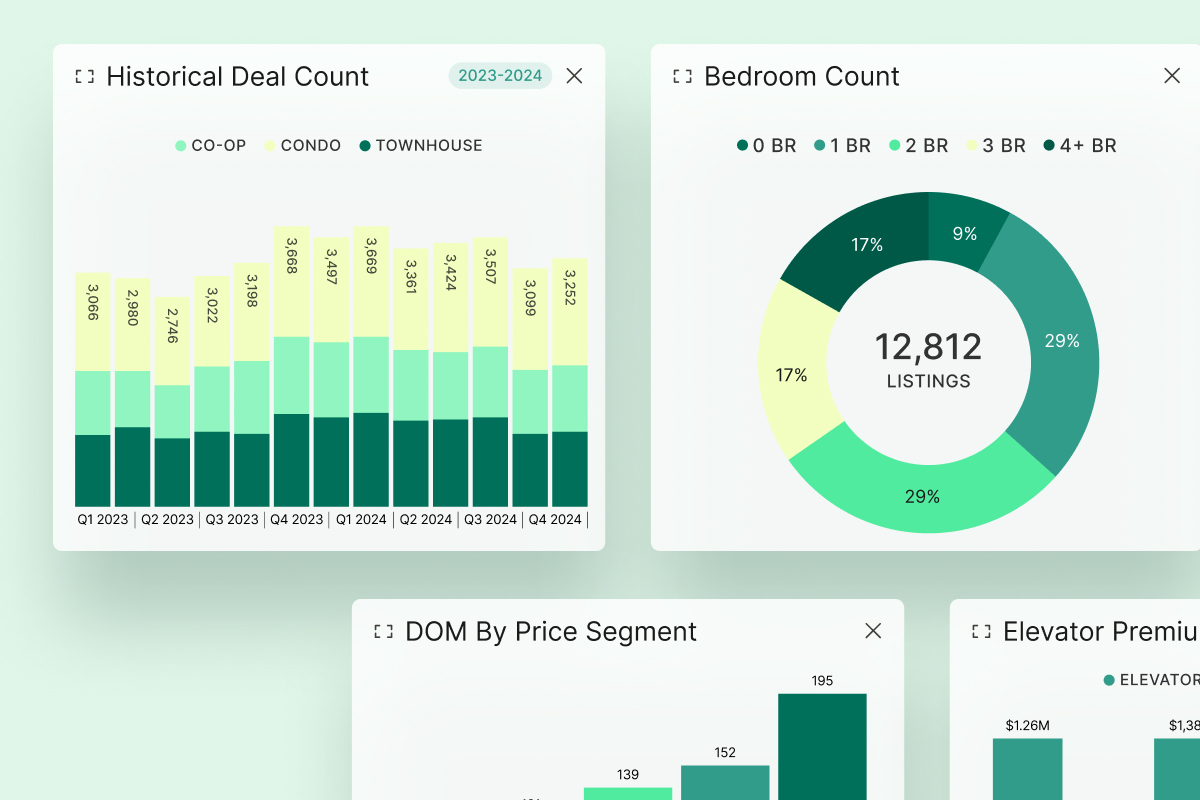Screen dimensions: 1200x800
Task: Select the 29% dark teal donut segment
Action: point(1060,341)
